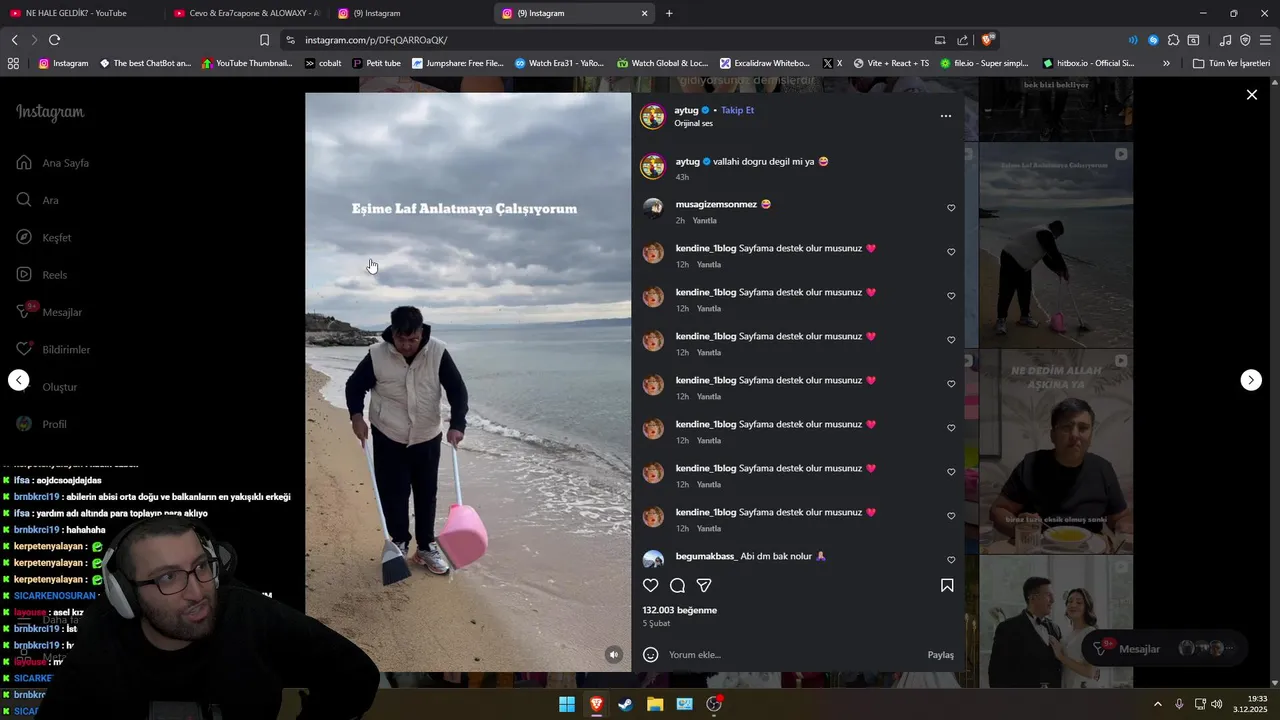Open Keşfet explore page
The height and width of the screenshot is (720, 1280).
[44, 238]
